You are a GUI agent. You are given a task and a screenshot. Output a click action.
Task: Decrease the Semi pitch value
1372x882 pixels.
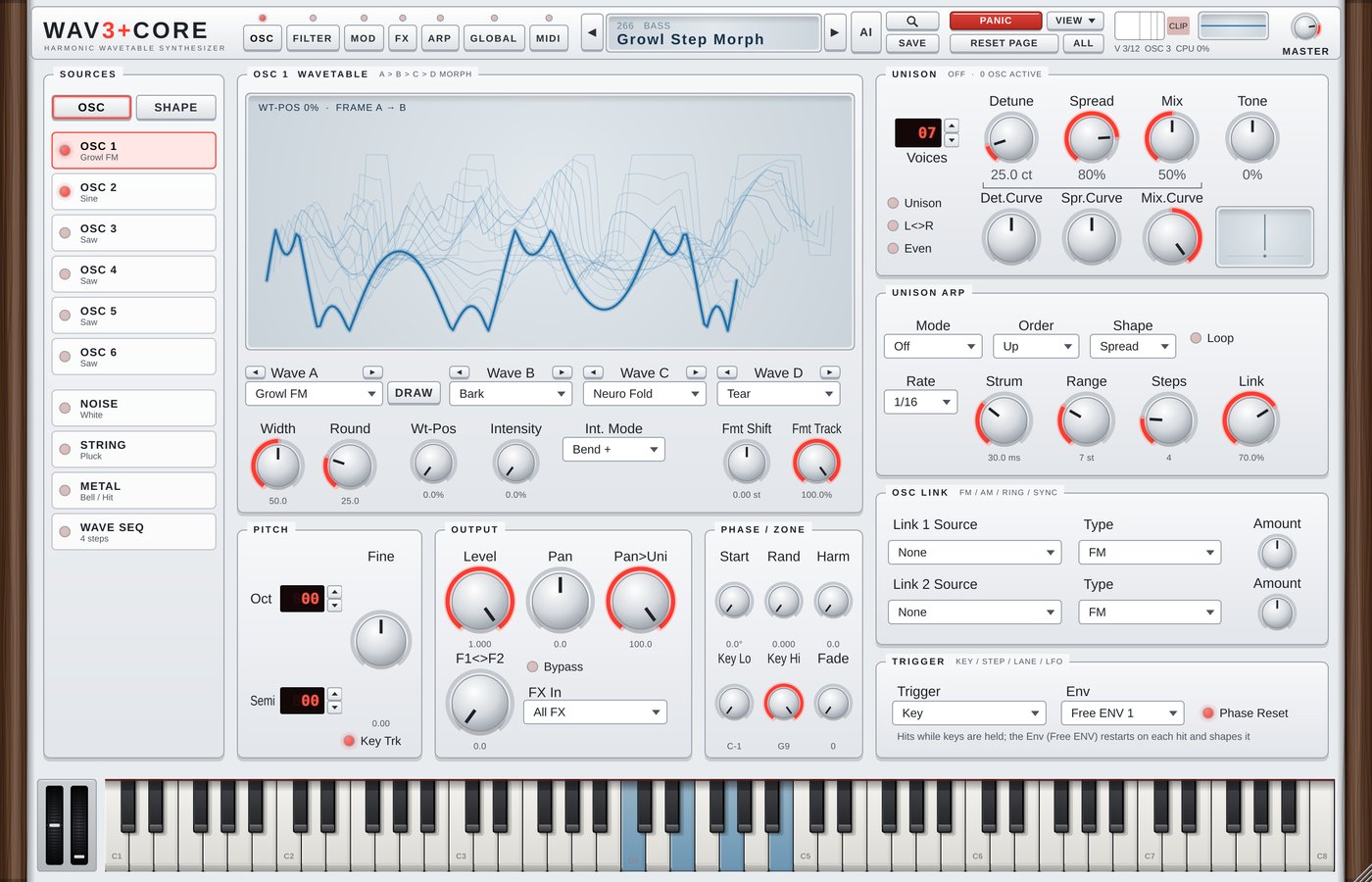[334, 708]
